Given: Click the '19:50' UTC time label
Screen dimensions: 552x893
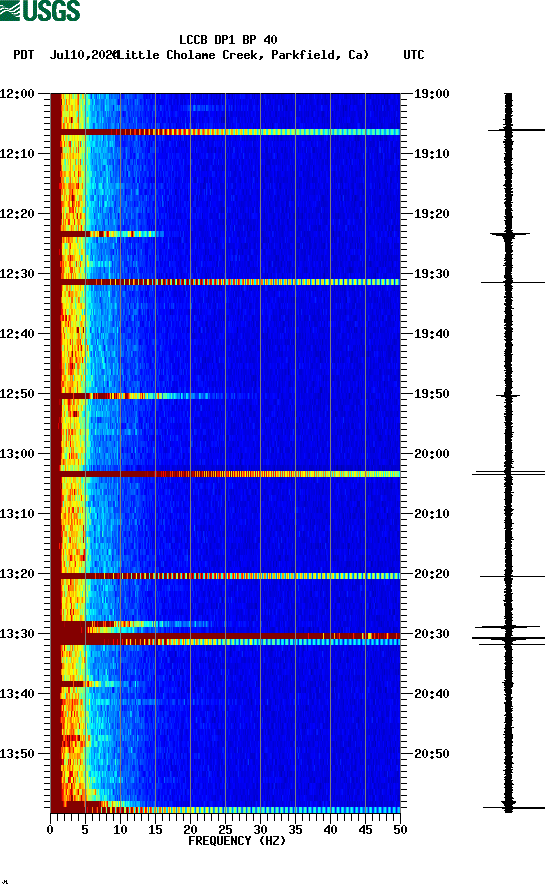Looking at the screenshot, I should click(432, 394).
